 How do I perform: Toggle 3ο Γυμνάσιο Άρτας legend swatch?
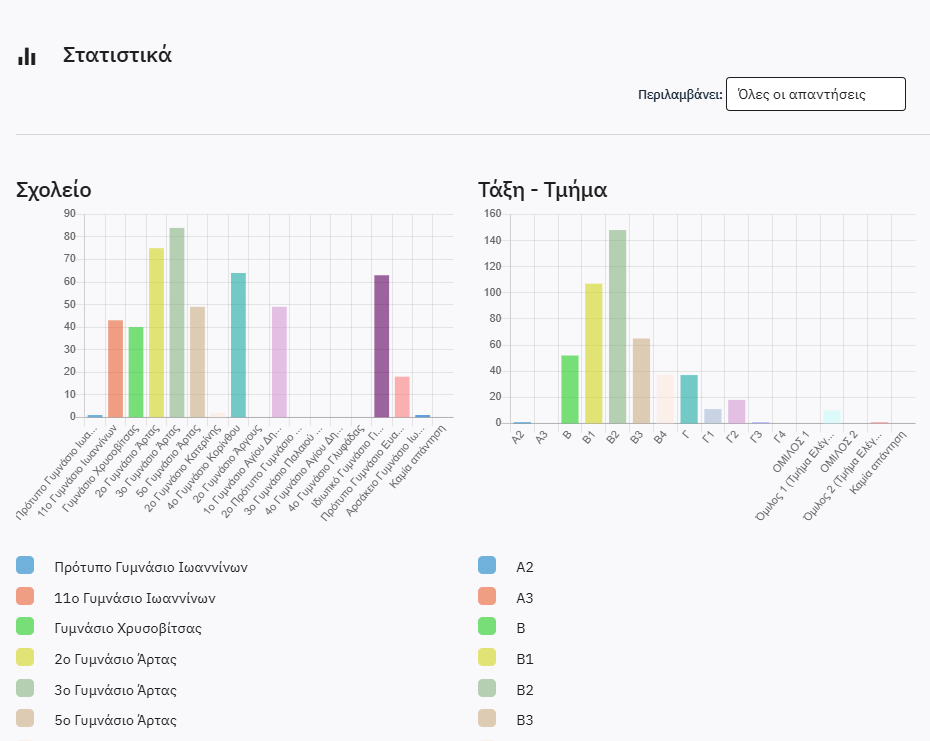click(25, 688)
